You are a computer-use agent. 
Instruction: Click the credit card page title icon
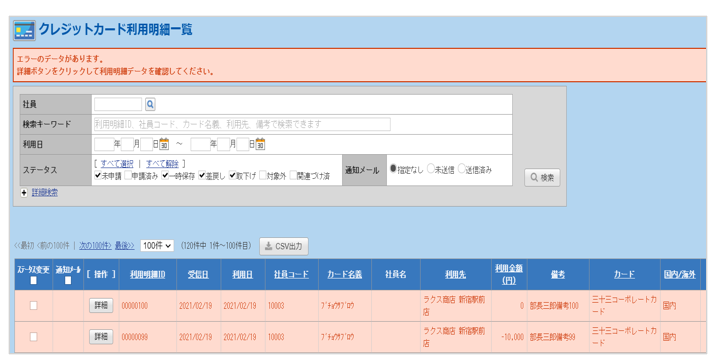point(25,30)
